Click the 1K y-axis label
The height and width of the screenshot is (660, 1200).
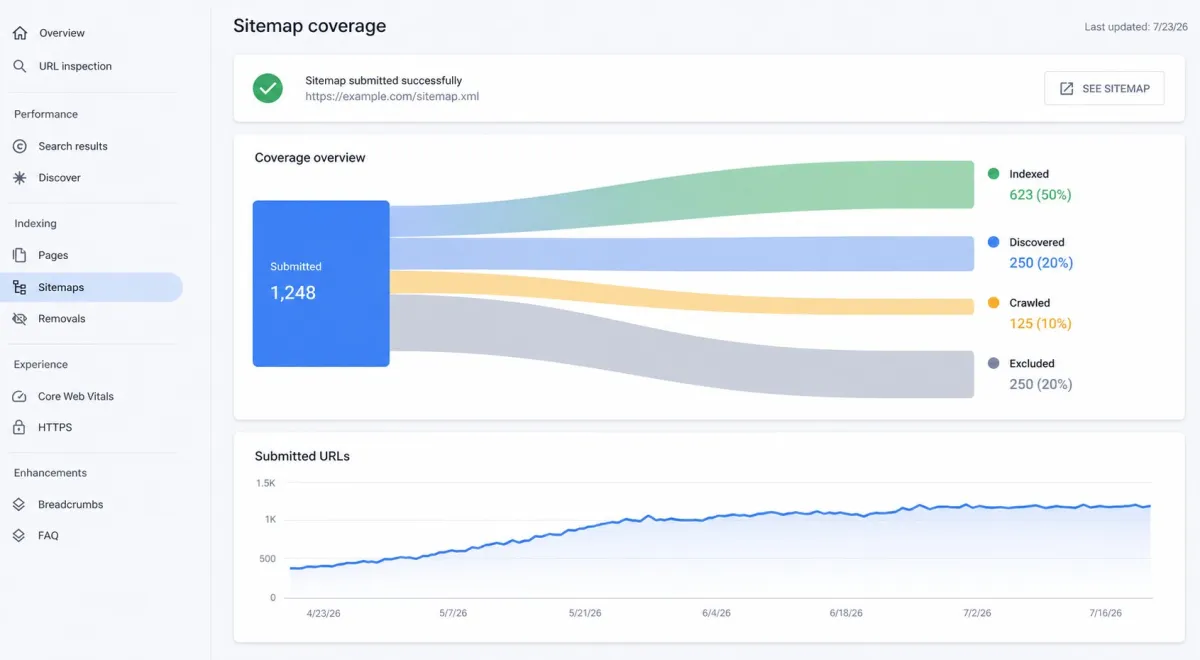pos(270,520)
